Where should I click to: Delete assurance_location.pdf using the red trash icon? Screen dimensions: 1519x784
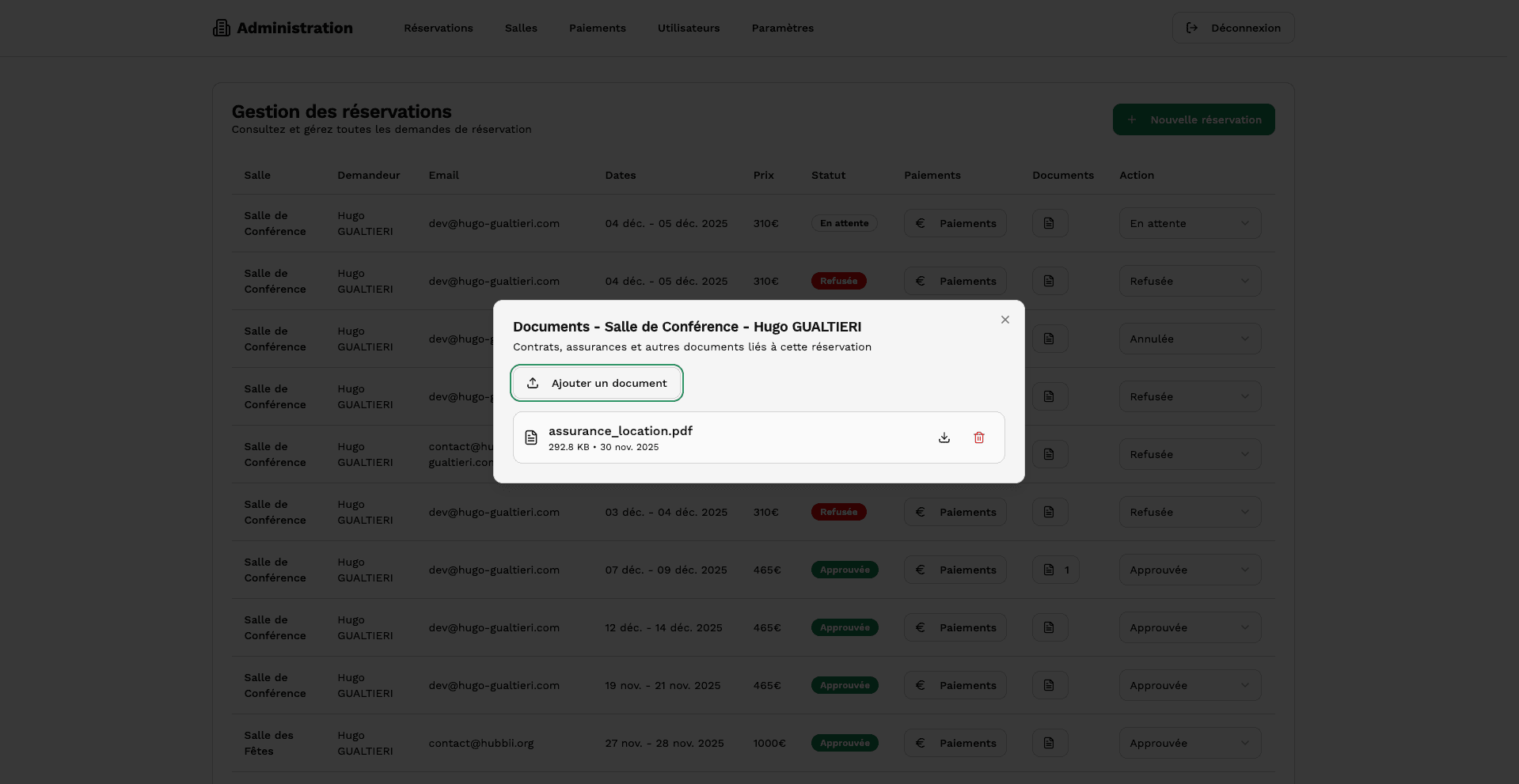point(978,437)
